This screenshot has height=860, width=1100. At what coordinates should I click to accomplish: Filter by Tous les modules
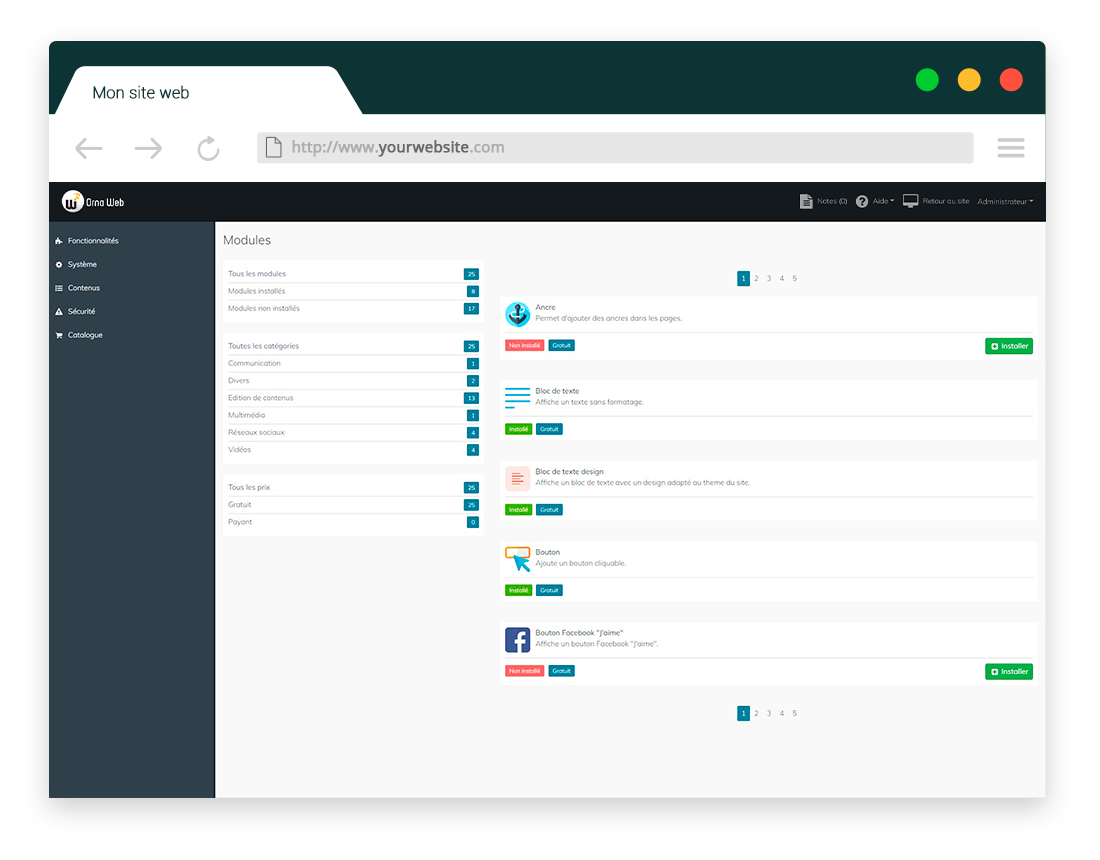click(353, 274)
